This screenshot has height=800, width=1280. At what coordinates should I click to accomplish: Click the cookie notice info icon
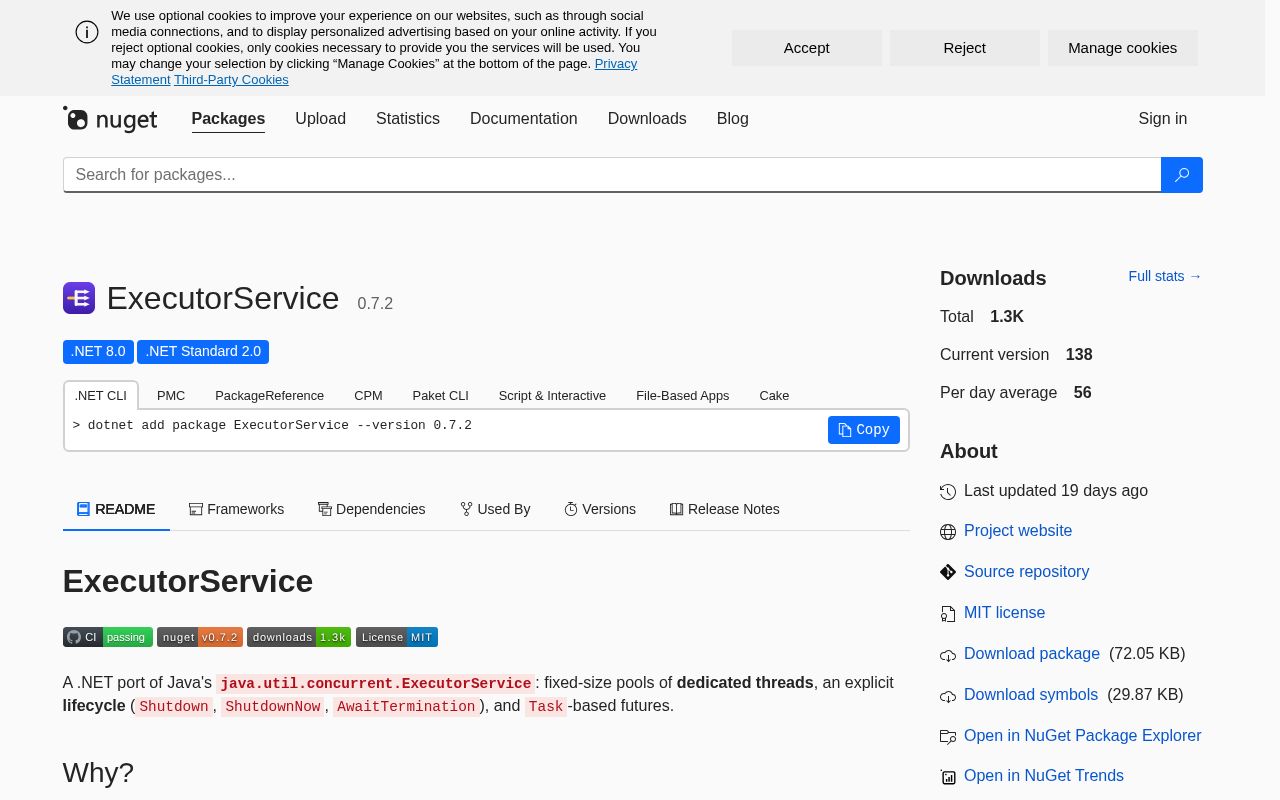coord(87,32)
